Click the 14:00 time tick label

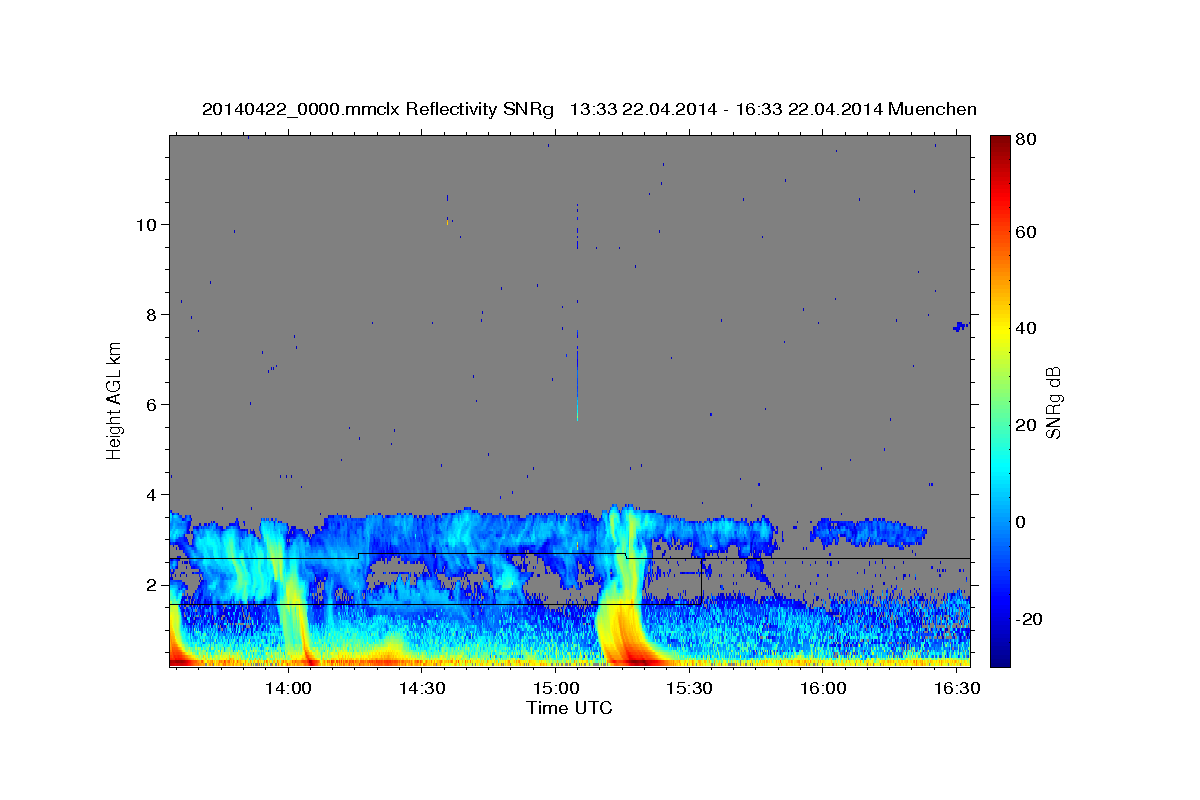pos(290,689)
